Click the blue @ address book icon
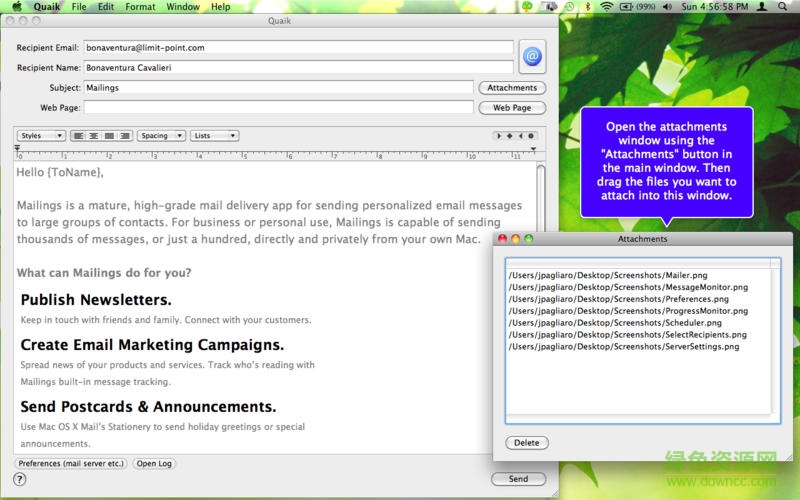 click(531, 57)
